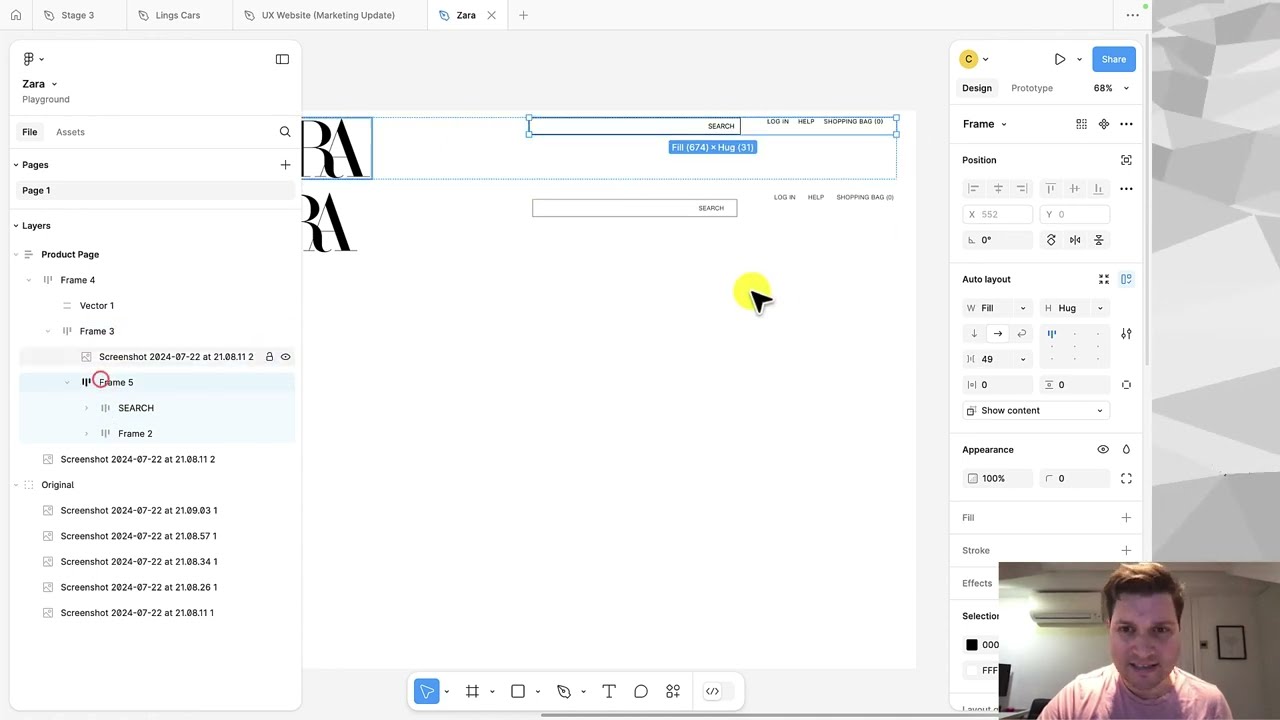
Task: Select Page 1 in pages list
Action: (155, 190)
